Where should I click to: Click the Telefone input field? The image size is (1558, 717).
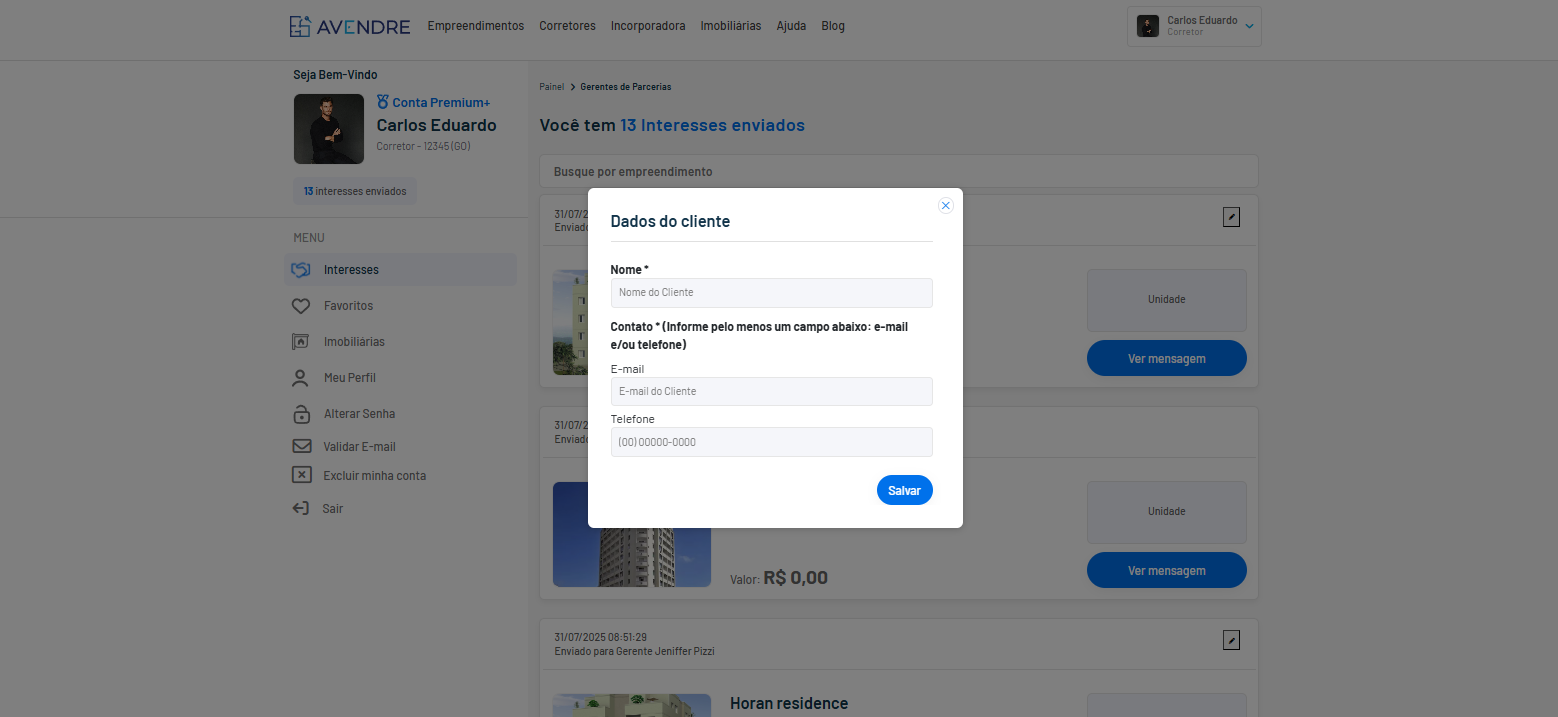coord(771,442)
